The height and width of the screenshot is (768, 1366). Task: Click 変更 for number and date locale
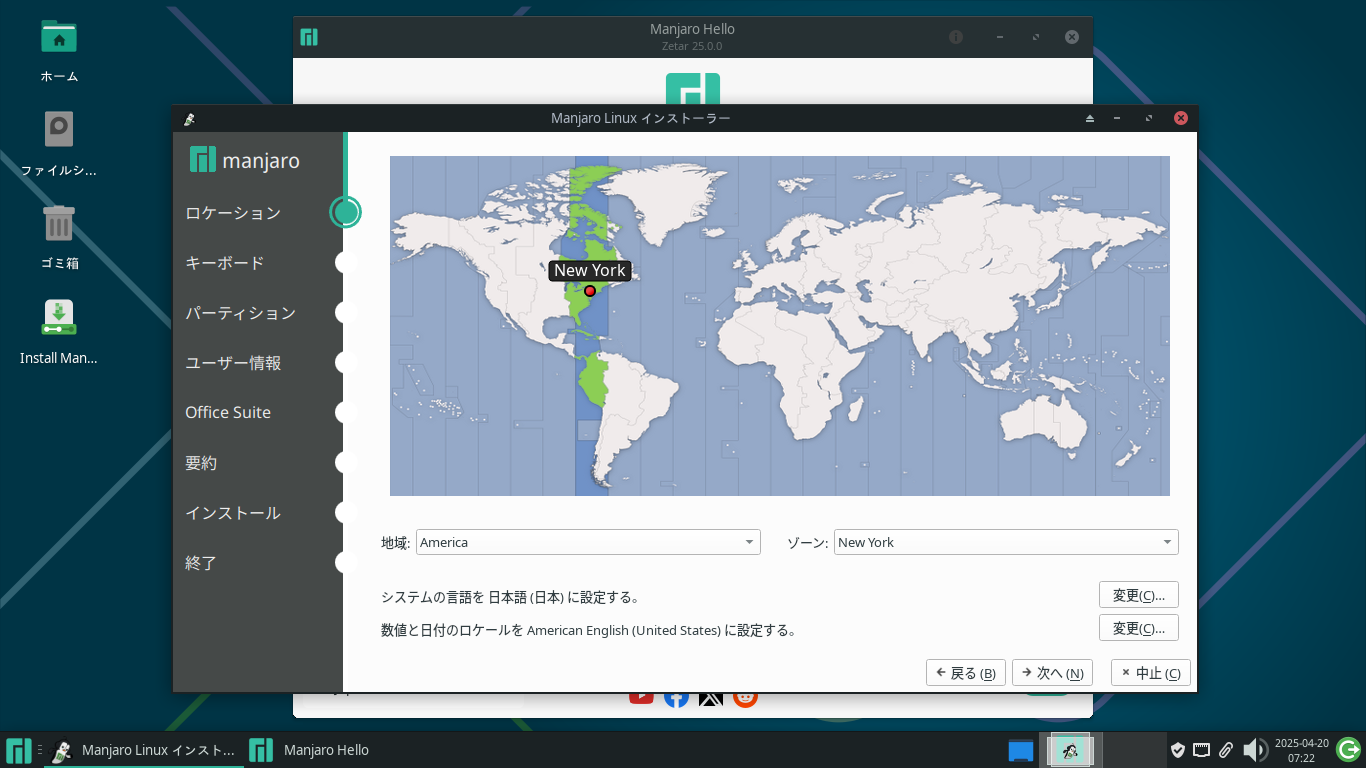[x=1139, y=628]
